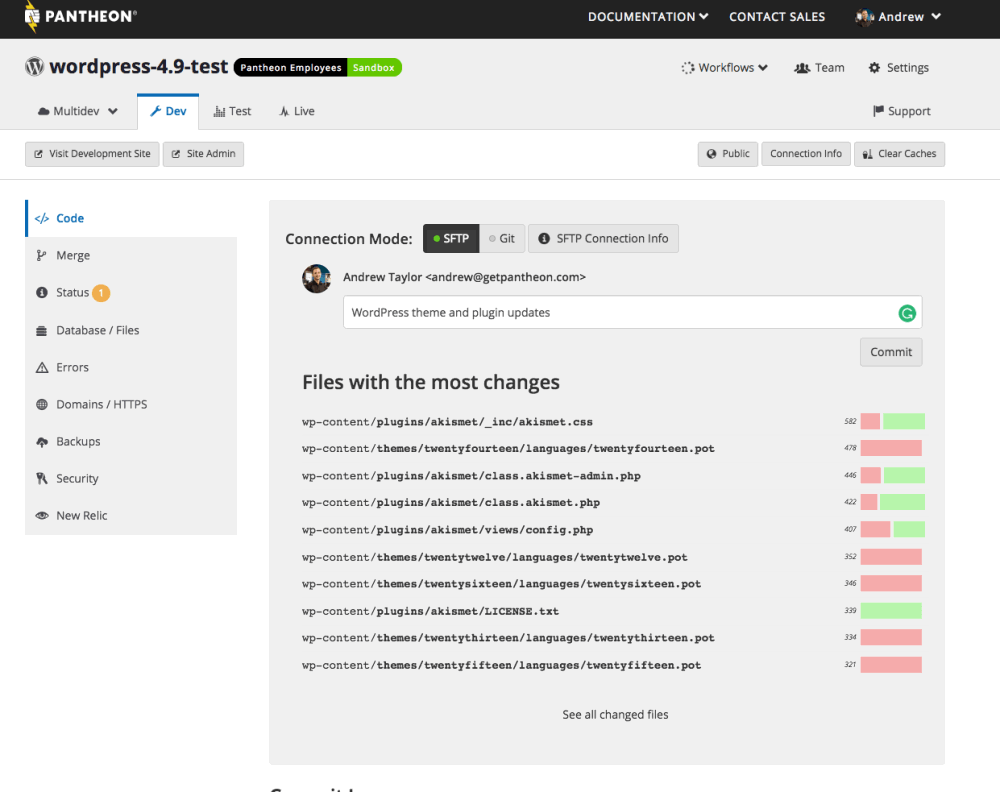This screenshot has height=792, width=1000.
Task: Click the Database / Files stack icon
Action: (41, 330)
